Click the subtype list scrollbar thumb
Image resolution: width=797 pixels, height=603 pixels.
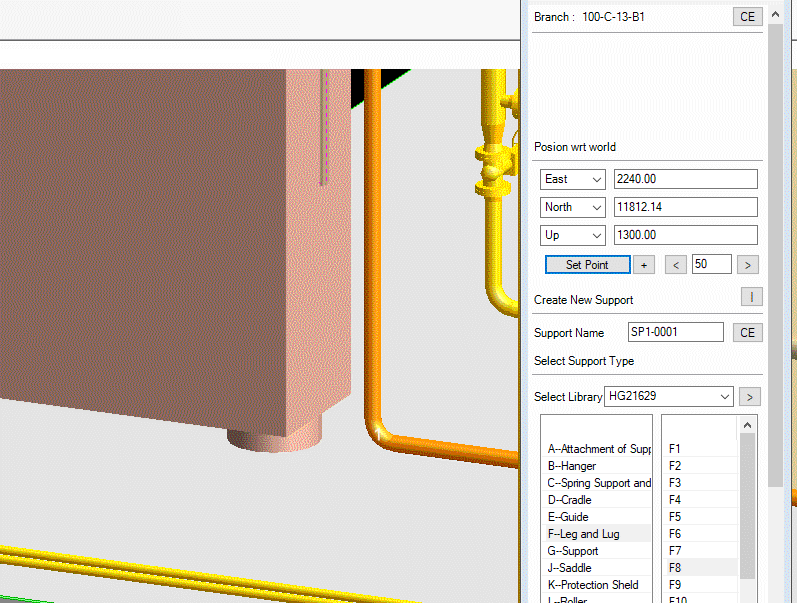(747, 506)
